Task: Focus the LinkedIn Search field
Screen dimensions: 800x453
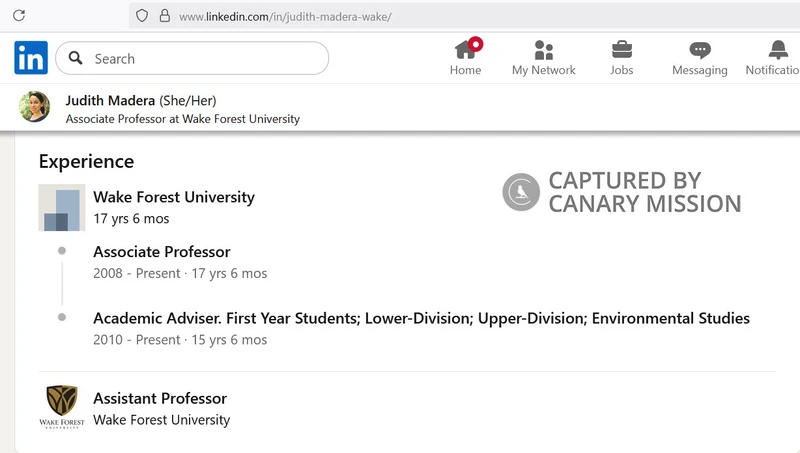Action: coord(192,58)
